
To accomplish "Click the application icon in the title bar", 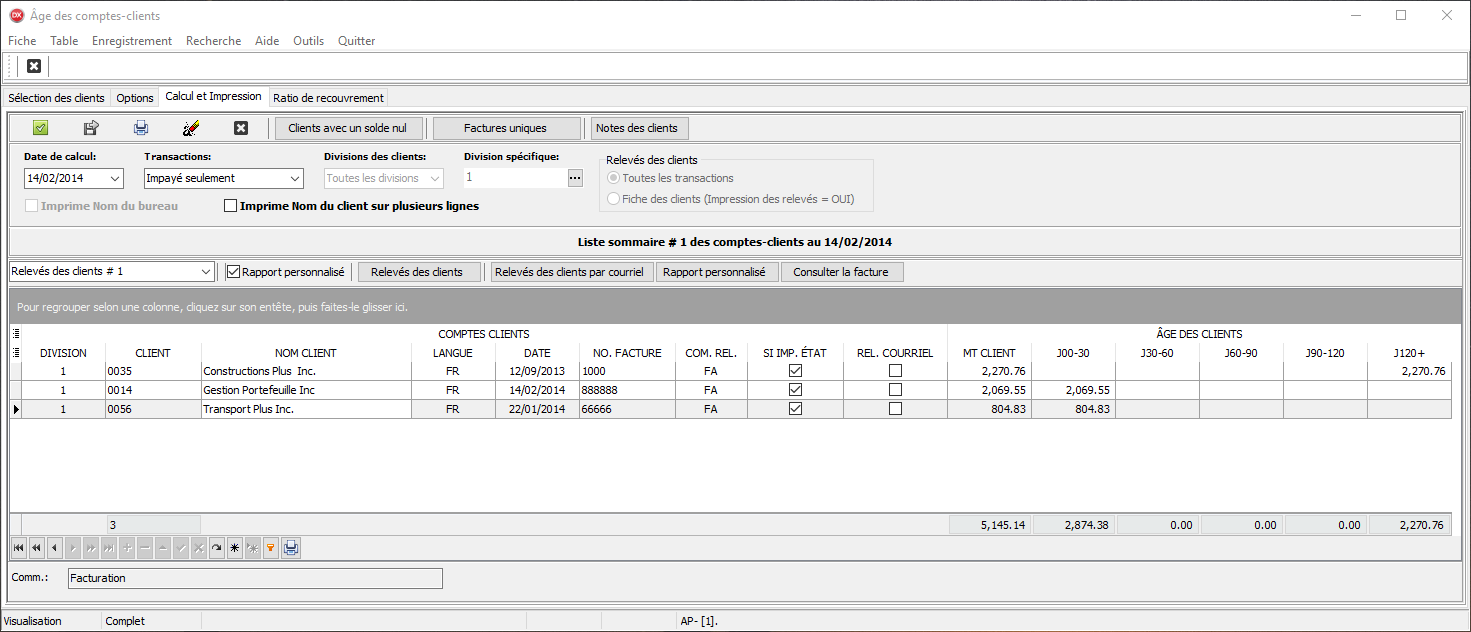I will coord(16,15).
